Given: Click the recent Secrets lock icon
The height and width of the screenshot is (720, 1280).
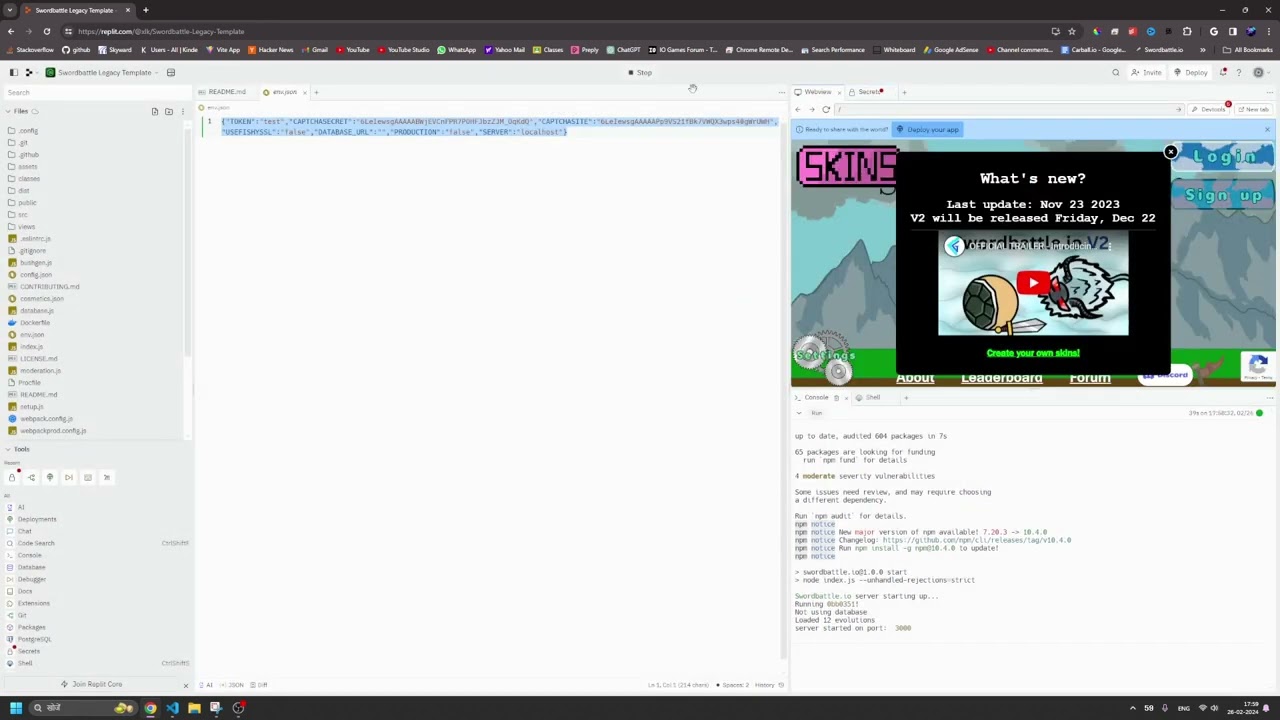Looking at the screenshot, I should 12,477.
